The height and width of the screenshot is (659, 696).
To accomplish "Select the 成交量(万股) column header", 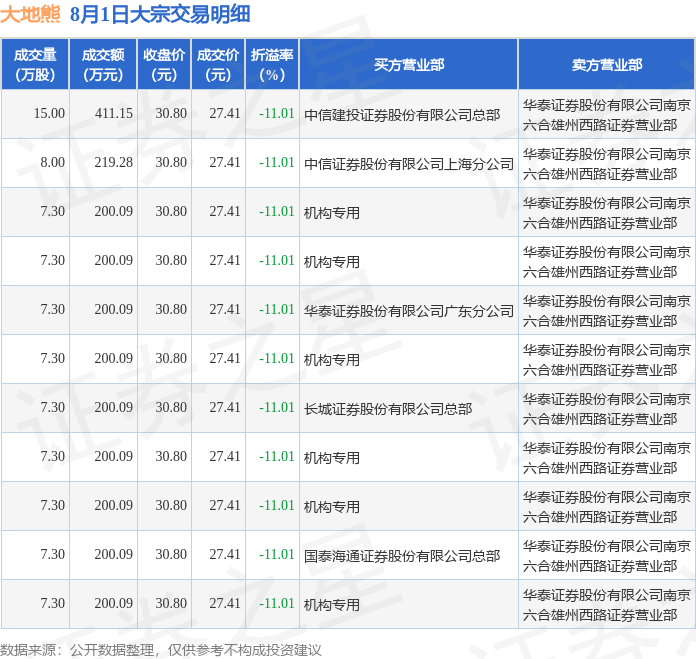I will tap(35, 65).
